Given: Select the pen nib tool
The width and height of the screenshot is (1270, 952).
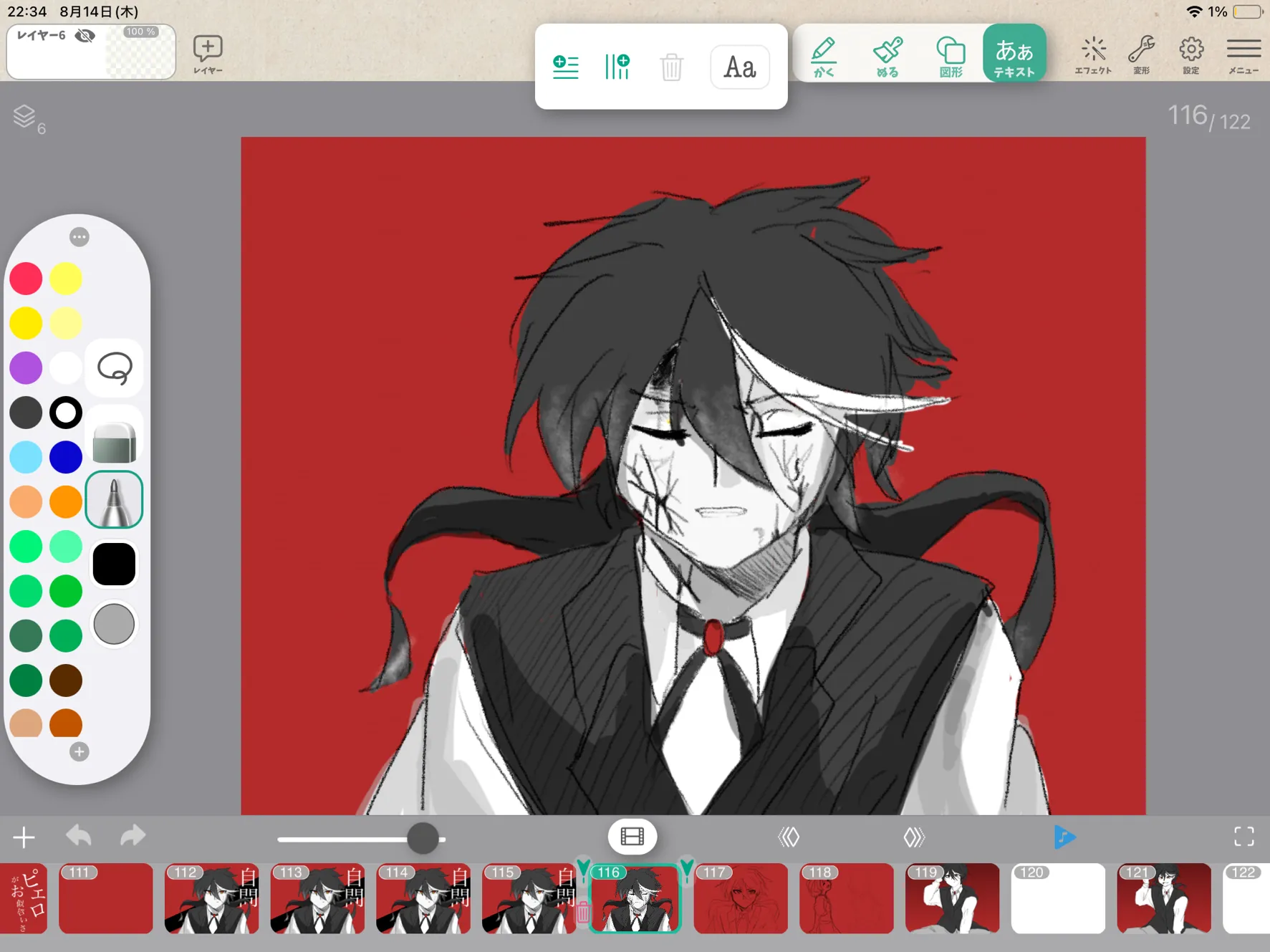Looking at the screenshot, I should tap(115, 500).
